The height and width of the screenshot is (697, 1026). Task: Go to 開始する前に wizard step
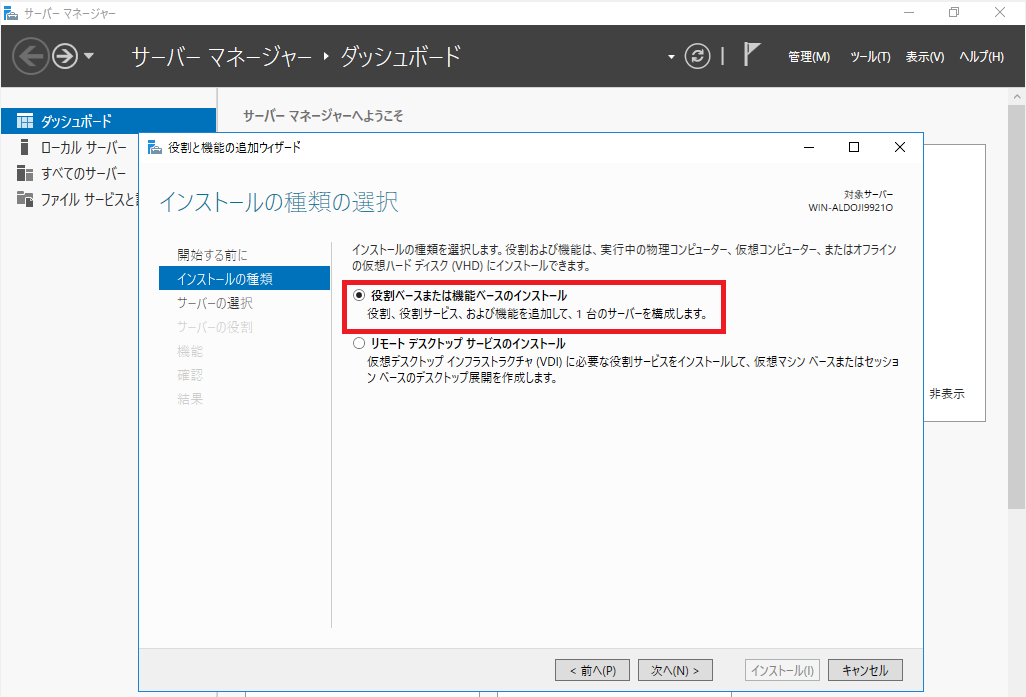[x=212, y=255]
